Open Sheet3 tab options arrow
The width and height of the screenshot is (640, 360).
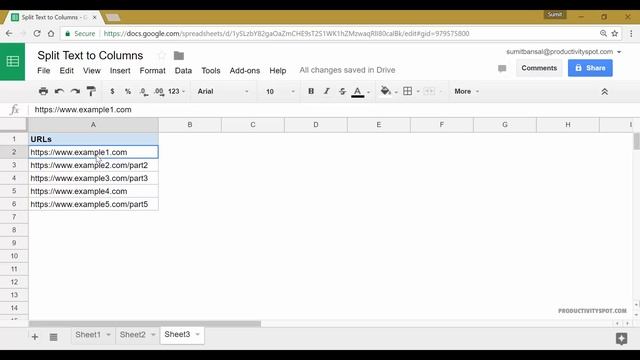[198, 334]
